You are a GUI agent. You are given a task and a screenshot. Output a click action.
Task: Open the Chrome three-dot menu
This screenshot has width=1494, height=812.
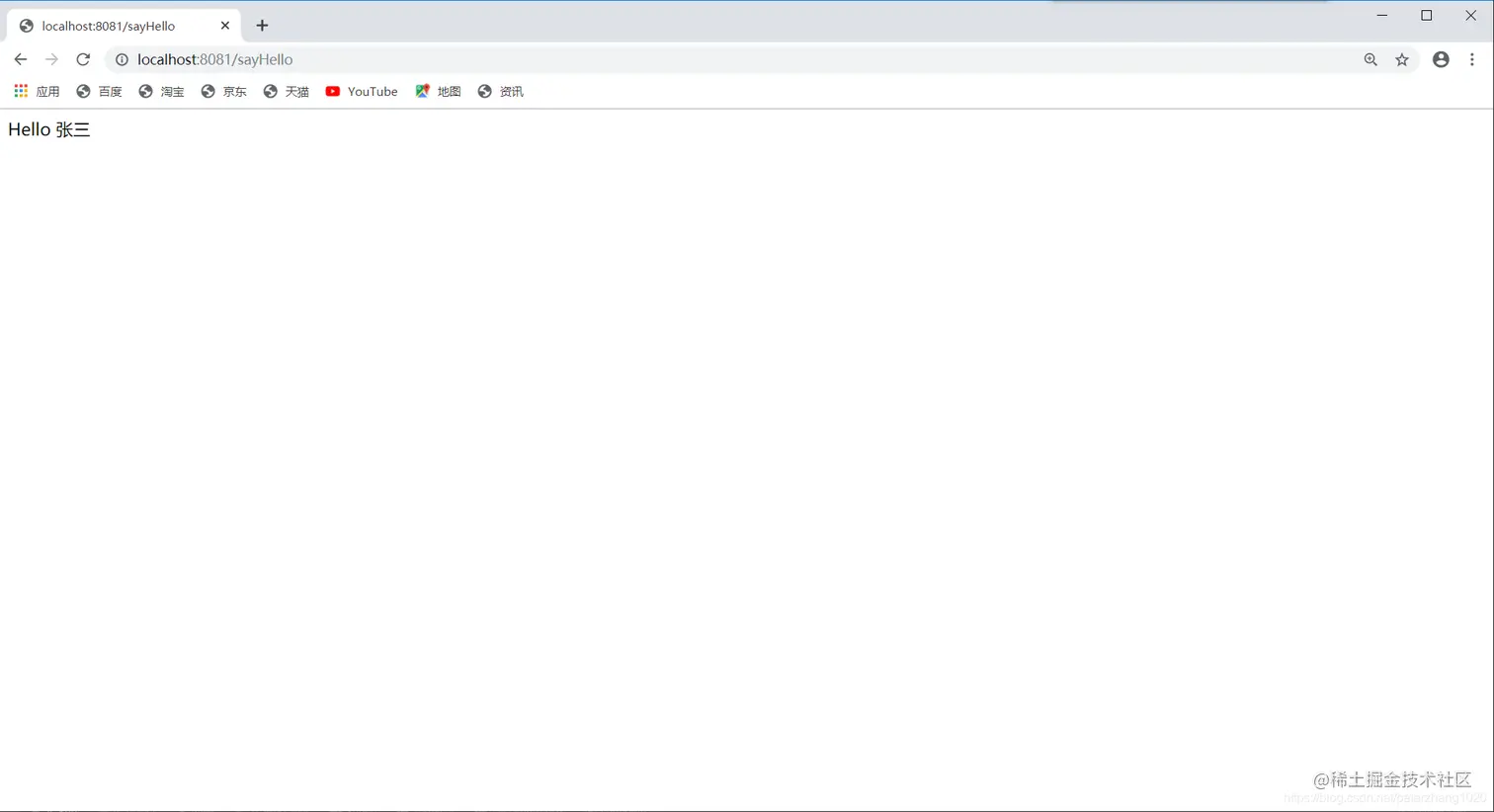point(1473,59)
